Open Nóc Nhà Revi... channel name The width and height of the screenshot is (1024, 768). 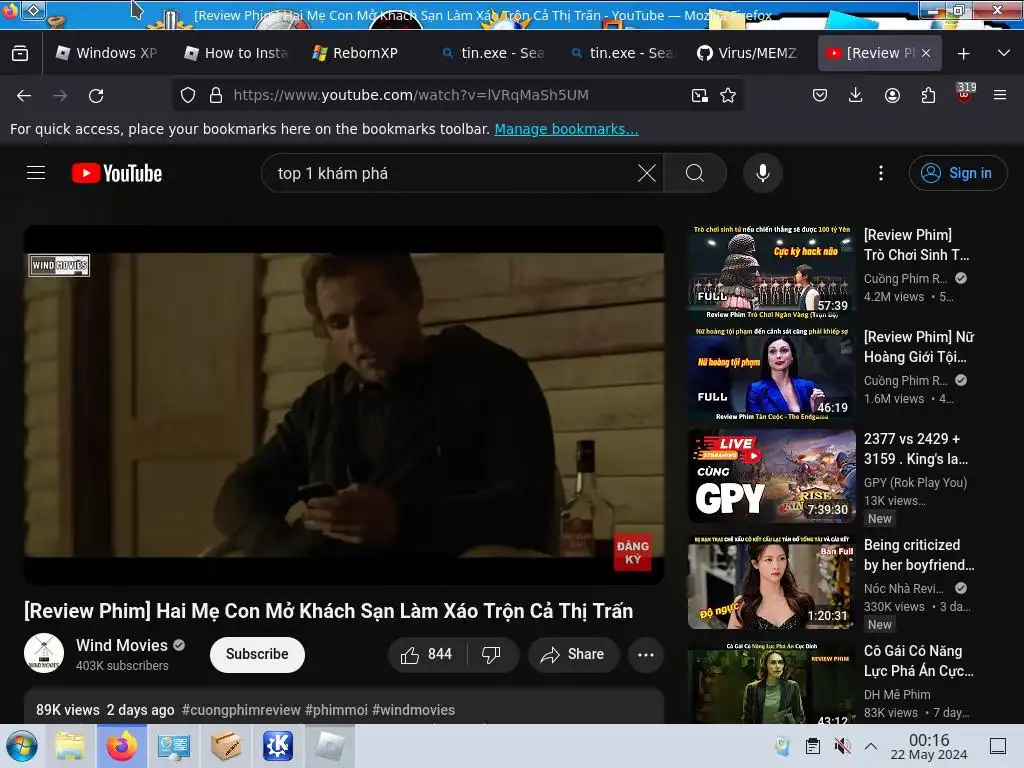903,588
